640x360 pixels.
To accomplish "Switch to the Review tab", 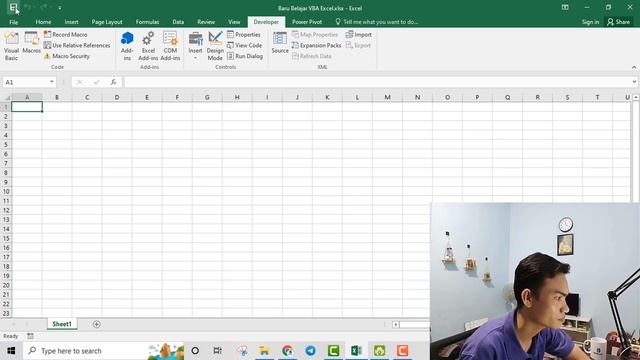I will pyautogui.click(x=206, y=22).
